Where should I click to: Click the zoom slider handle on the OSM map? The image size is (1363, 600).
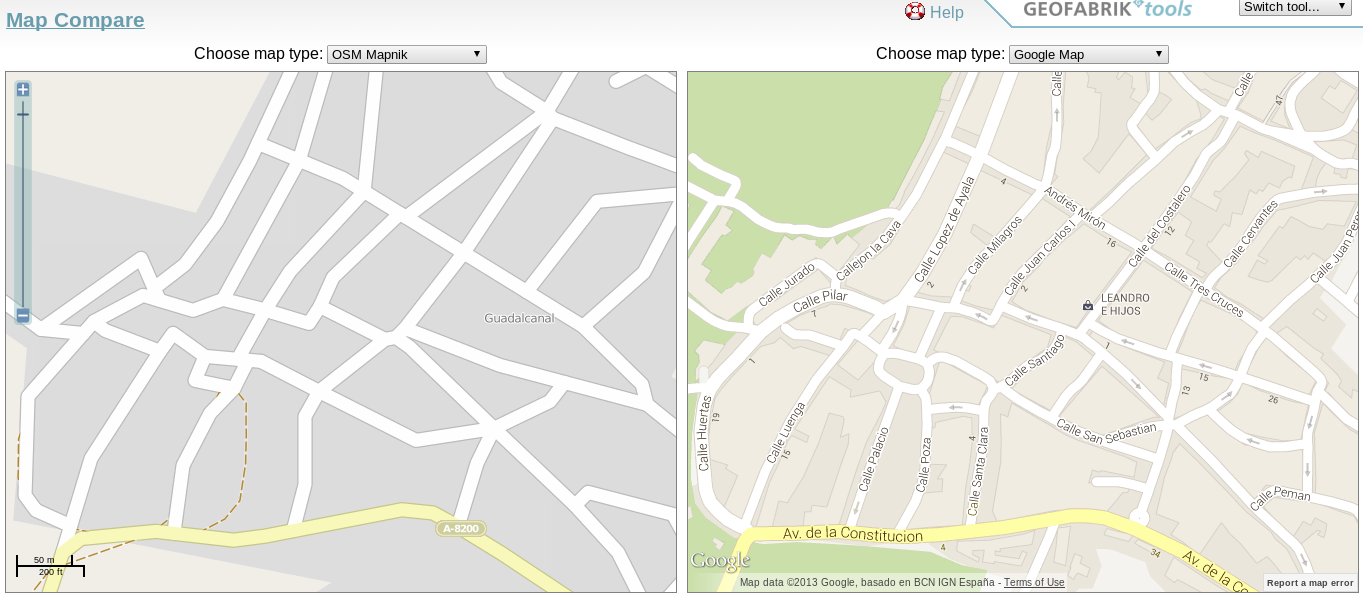pyautogui.click(x=23, y=114)
